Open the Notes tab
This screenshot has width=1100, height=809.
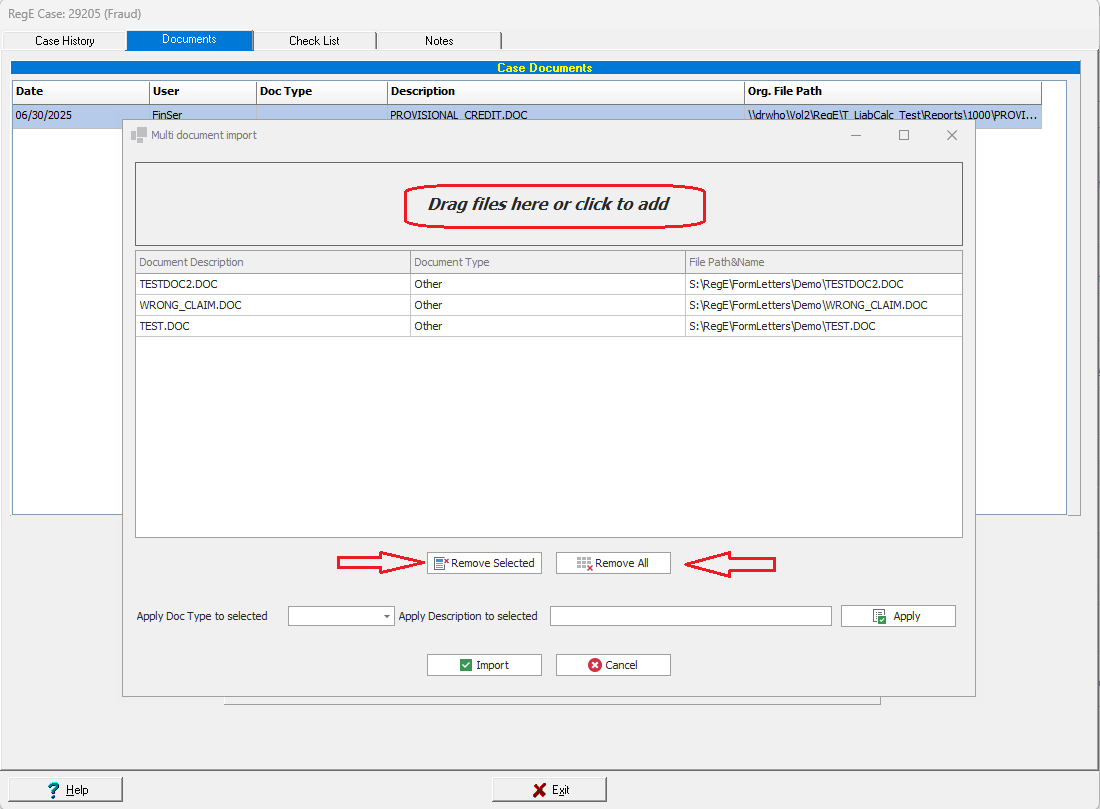(x=439, y=41)
